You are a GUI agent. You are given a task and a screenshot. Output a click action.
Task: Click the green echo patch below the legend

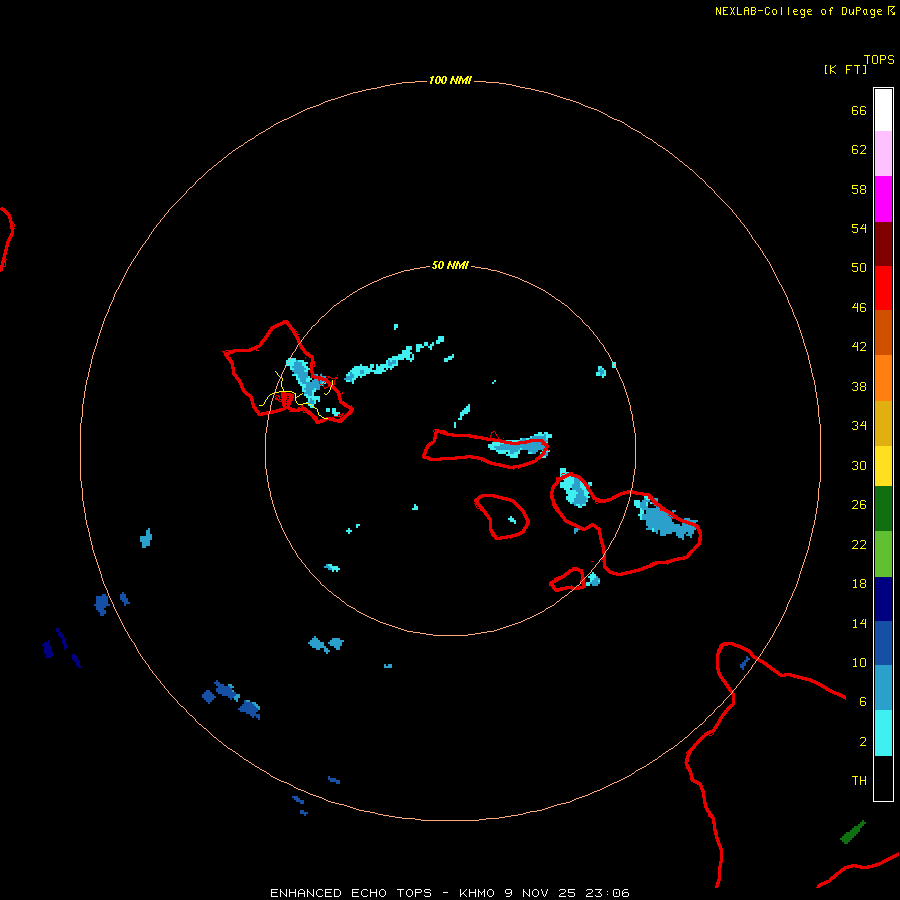[853, 832]
